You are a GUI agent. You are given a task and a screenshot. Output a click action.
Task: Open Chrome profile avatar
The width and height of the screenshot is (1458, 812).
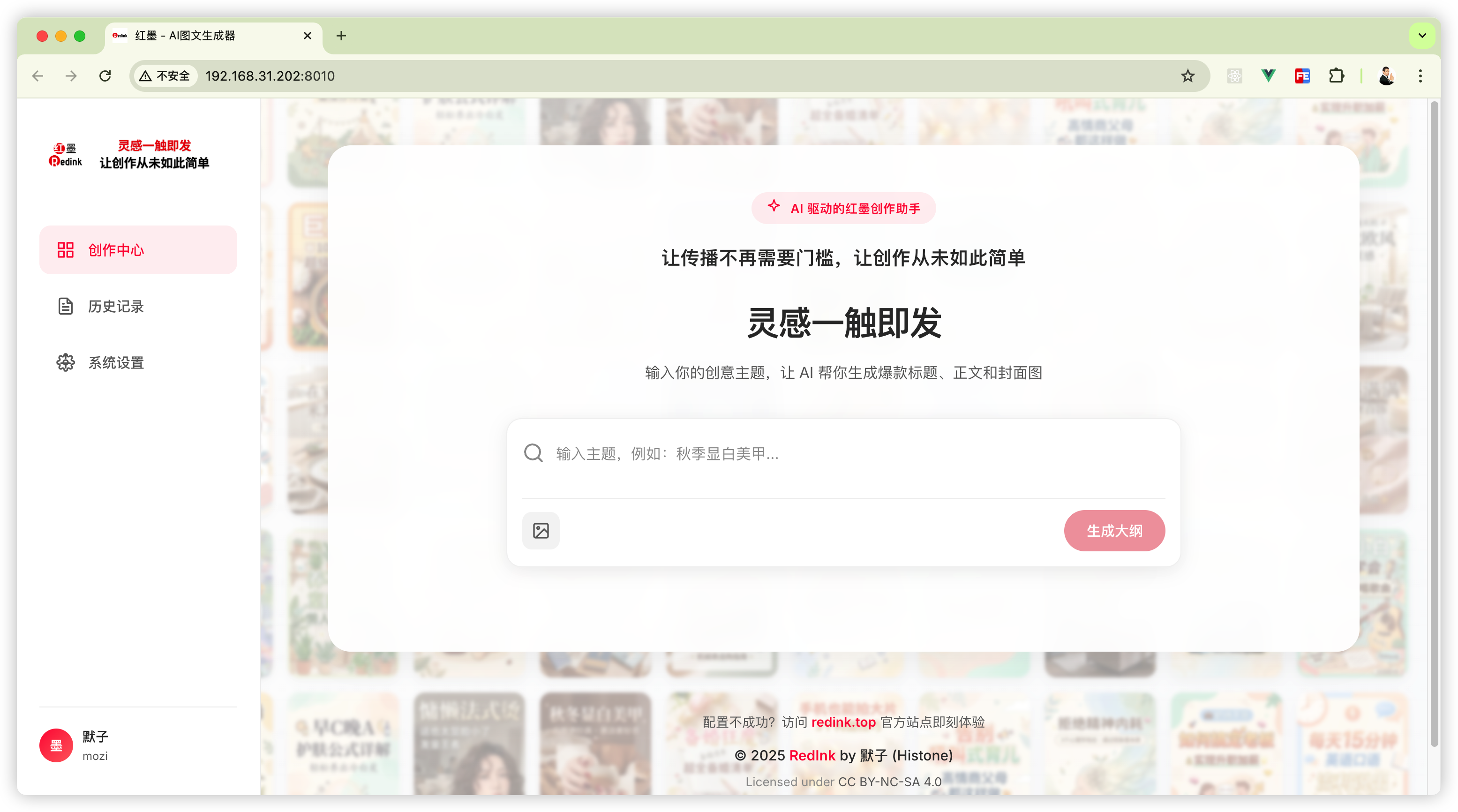(1386, 76)
